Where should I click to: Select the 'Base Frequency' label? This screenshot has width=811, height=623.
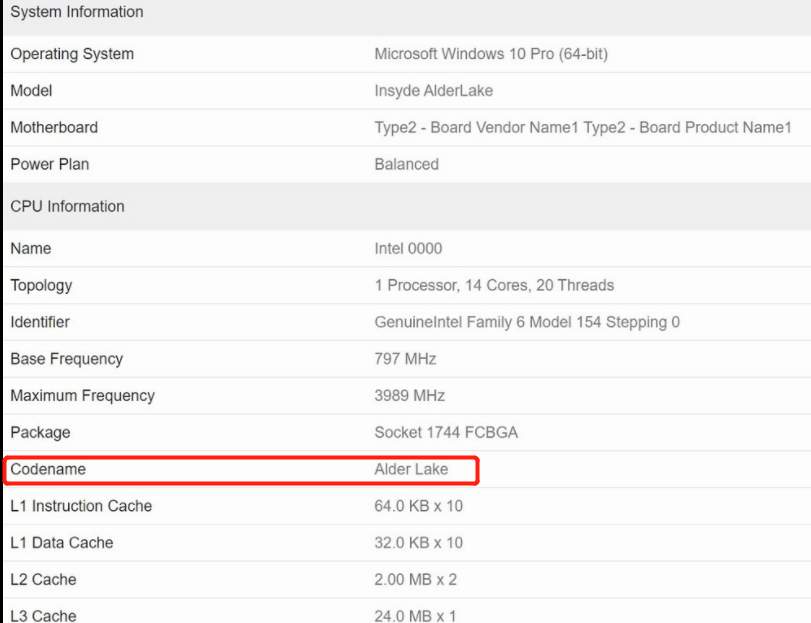pyautogui.click(x=67, y=359)
